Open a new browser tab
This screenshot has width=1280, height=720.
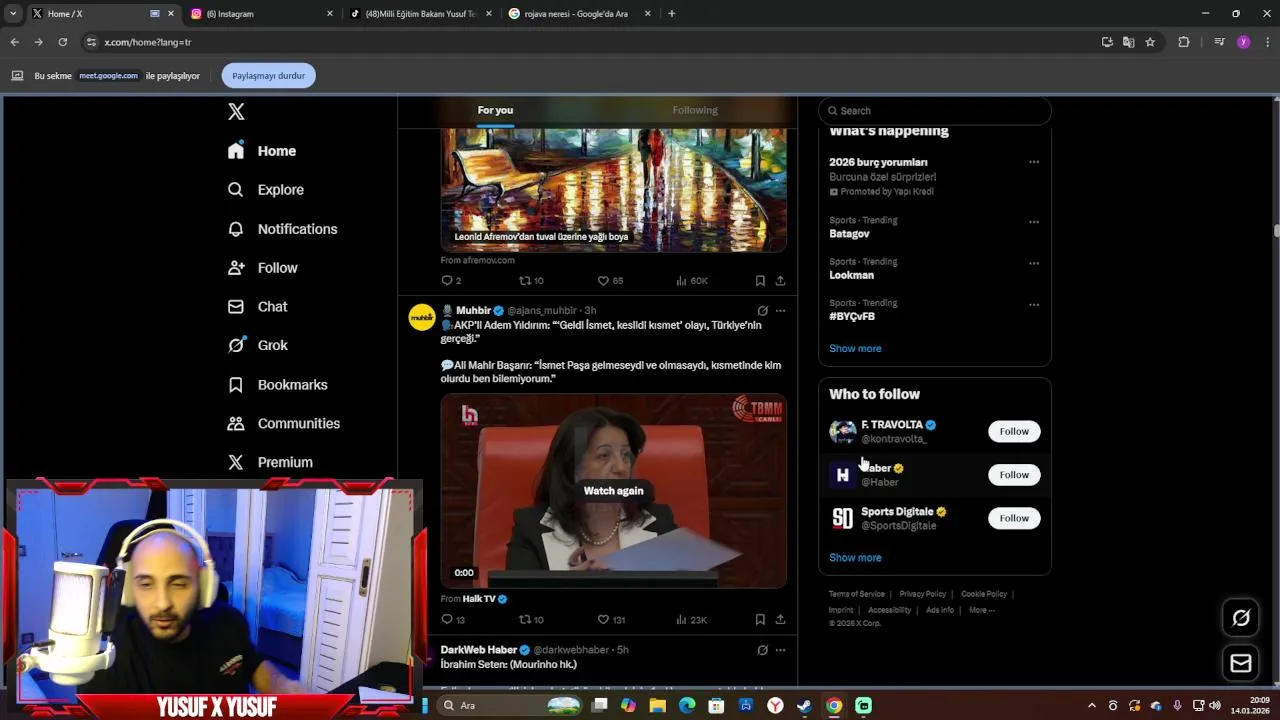(671, 14)
